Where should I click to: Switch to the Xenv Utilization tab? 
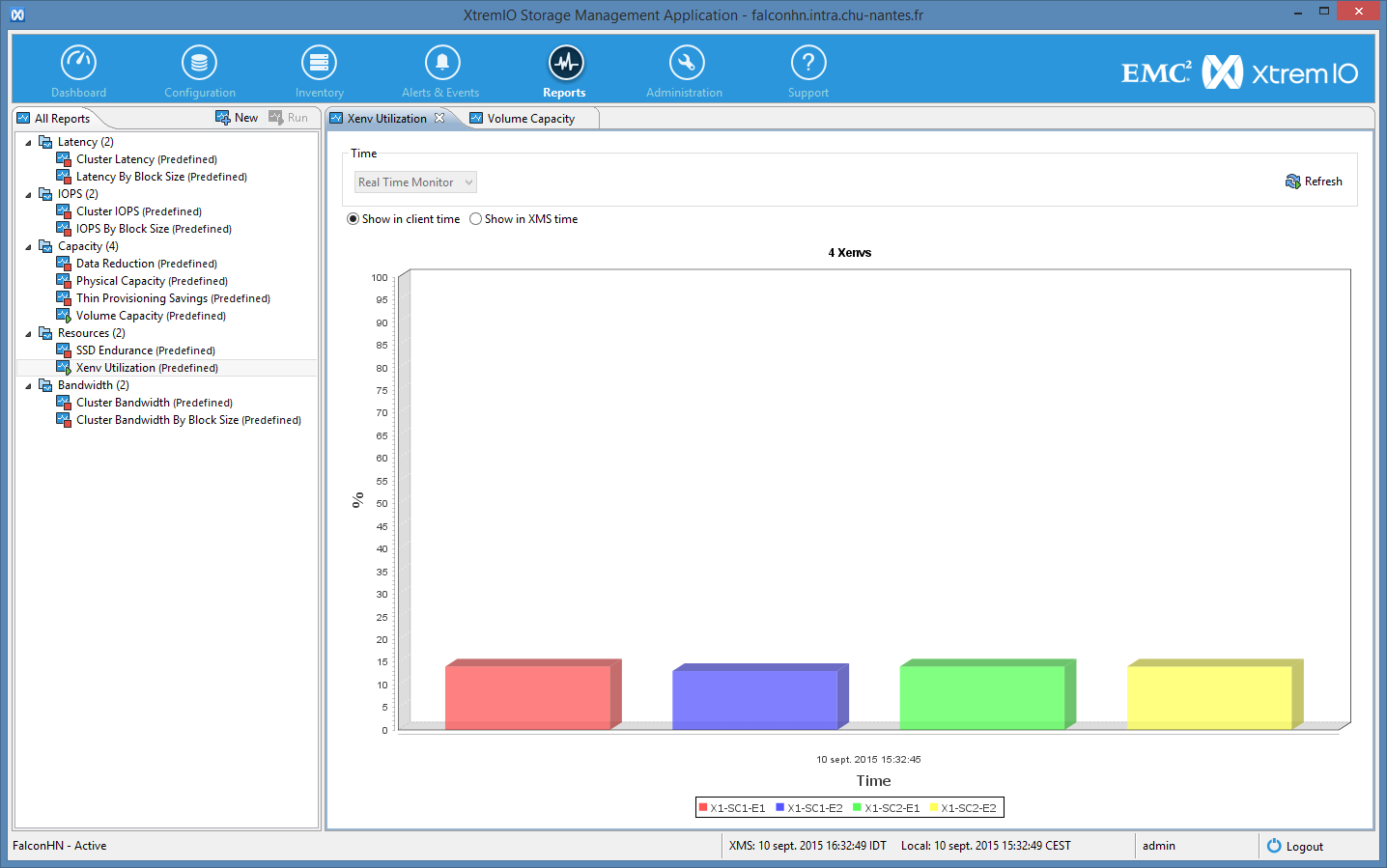(x=386, y=119)
